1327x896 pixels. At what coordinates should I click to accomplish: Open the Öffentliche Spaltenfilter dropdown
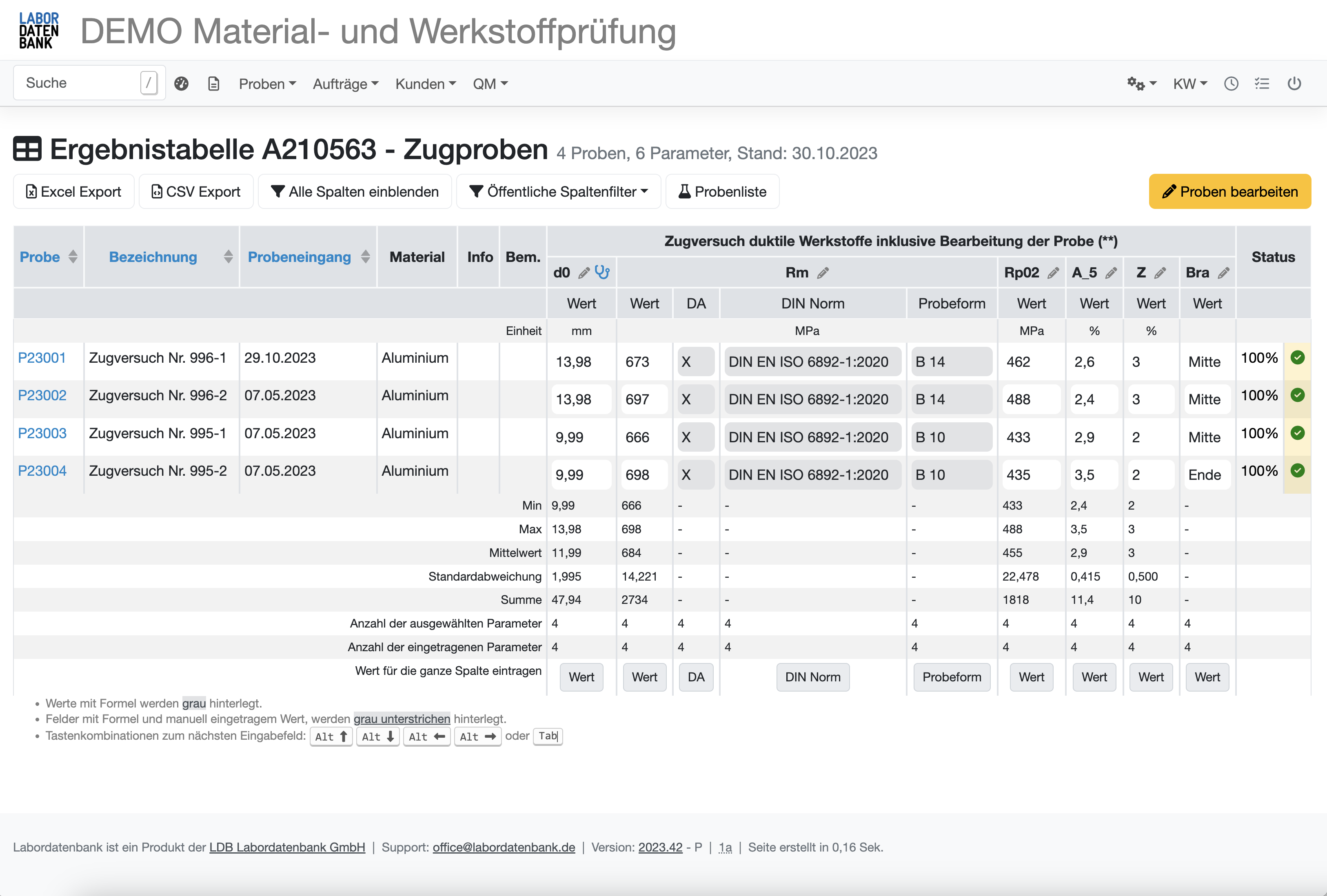point(558,191)
